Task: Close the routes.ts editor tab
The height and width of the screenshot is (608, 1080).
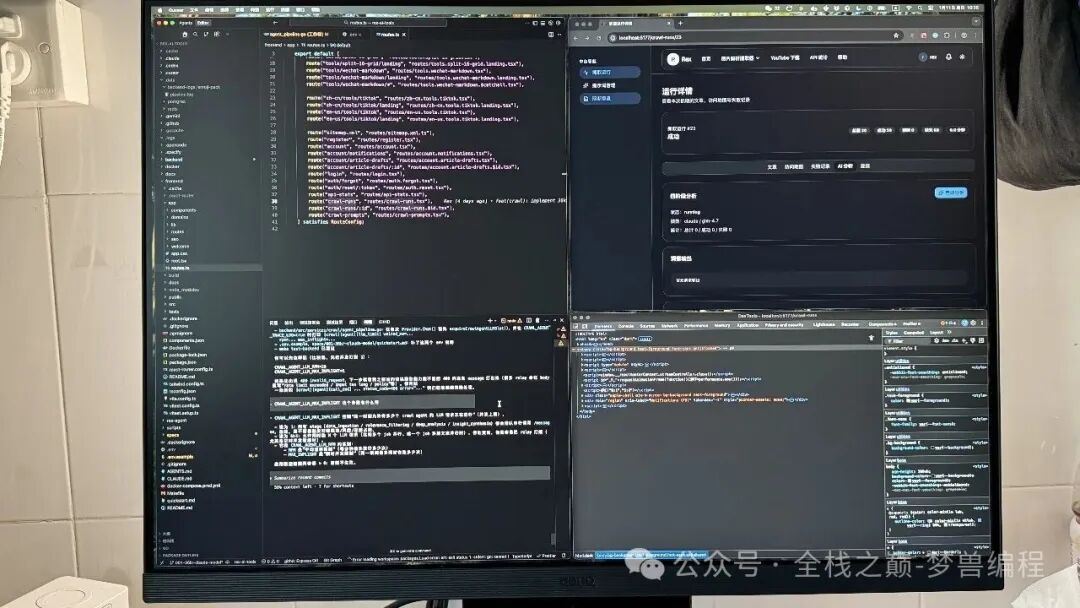Action: (x=404, y=34)
